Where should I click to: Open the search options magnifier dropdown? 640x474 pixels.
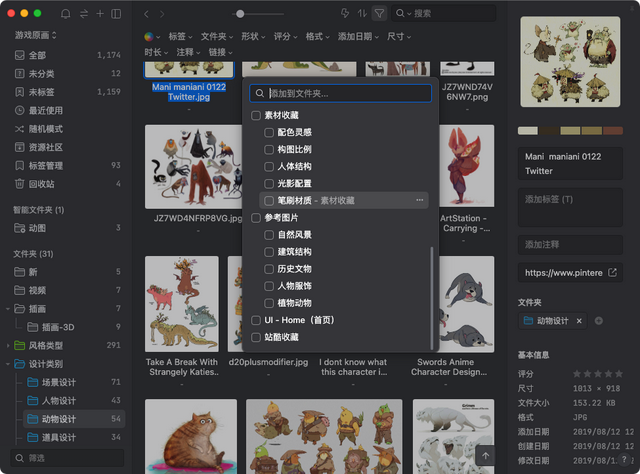tap(403, 13)
